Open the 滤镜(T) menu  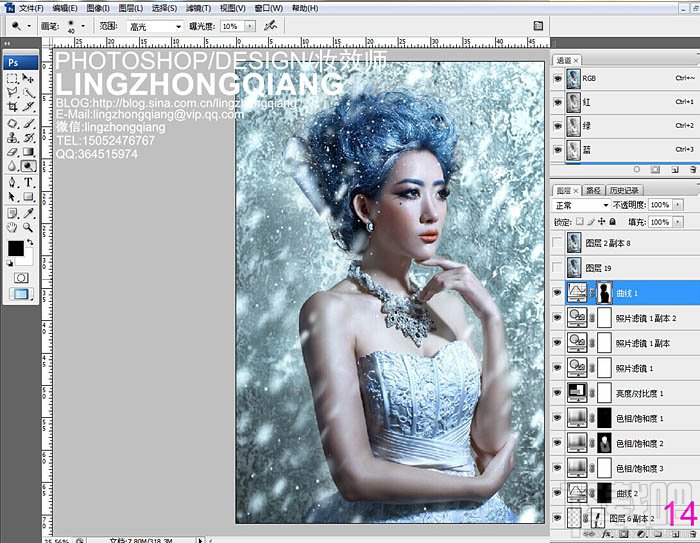(x=198, y=8)
